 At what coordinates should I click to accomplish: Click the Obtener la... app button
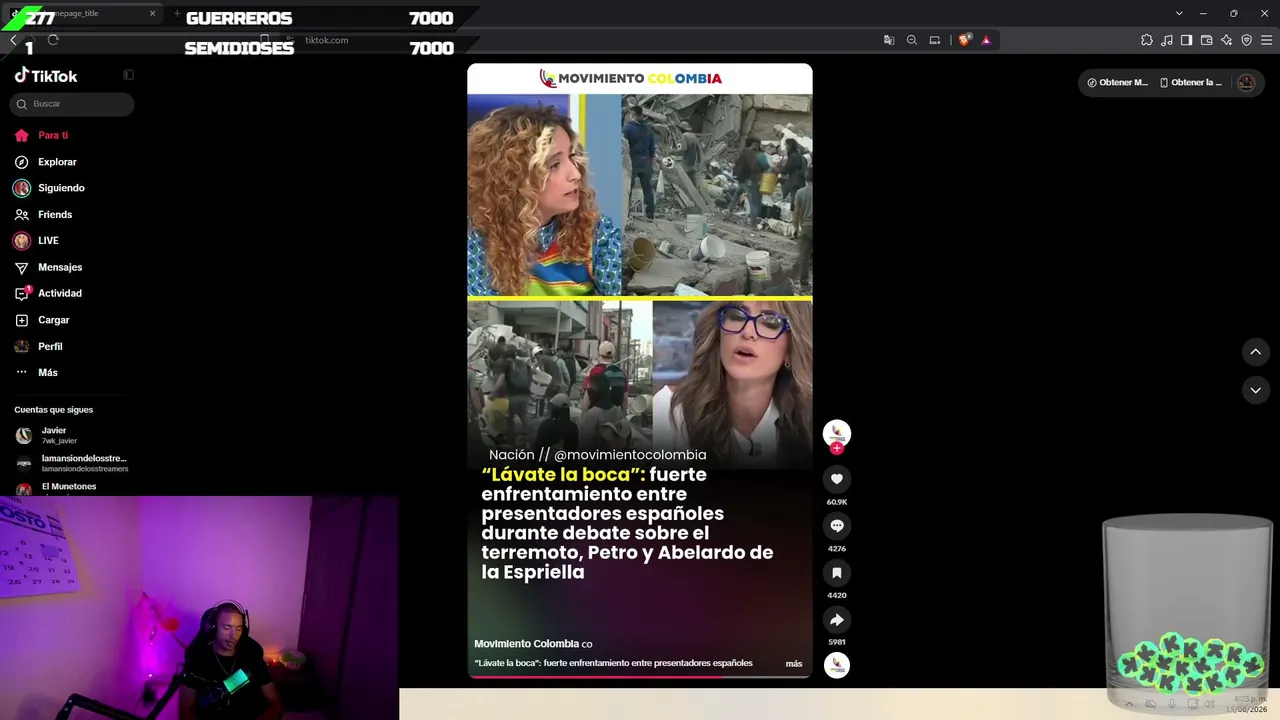click(1190, 83)
